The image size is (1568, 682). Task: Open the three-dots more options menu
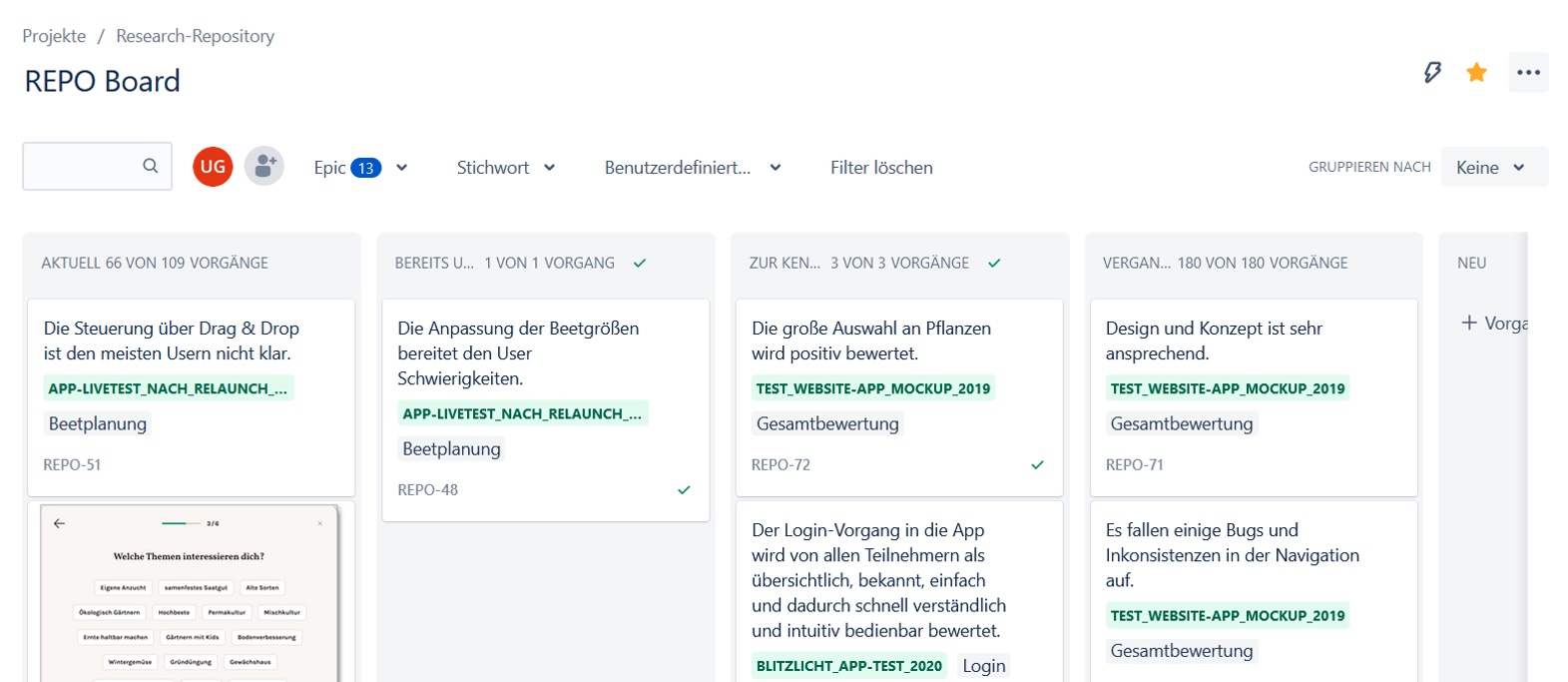tap(1528, 72)
